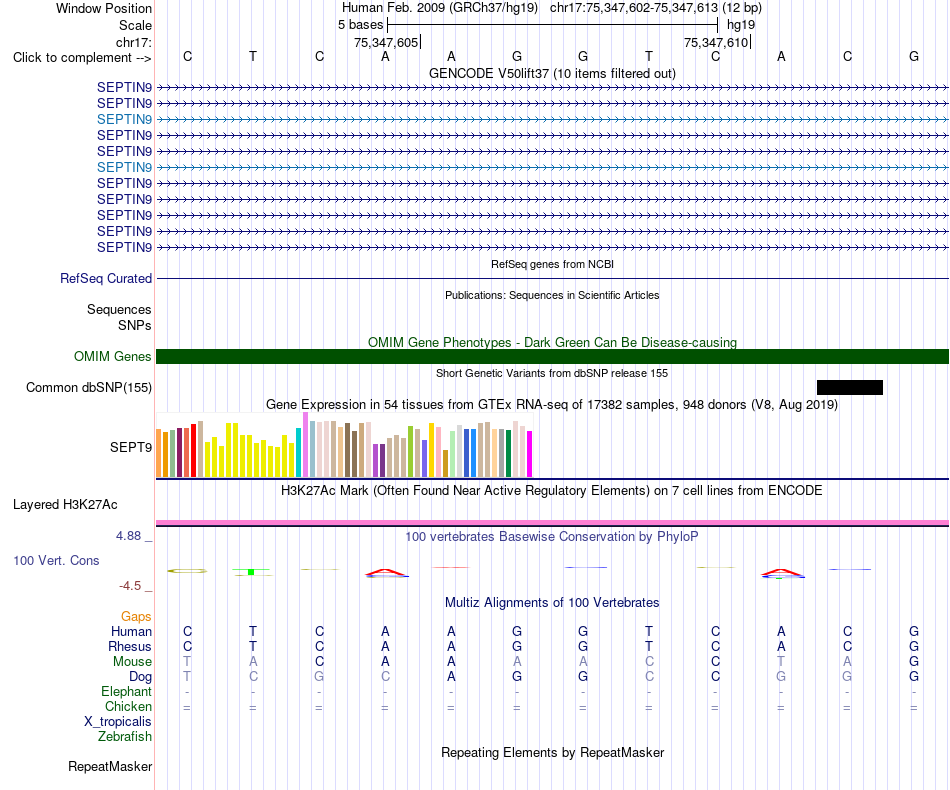The image size is (950, 790).
Task: Click the '100 Vert. Cons' label
Action: (x=56, y=560)
